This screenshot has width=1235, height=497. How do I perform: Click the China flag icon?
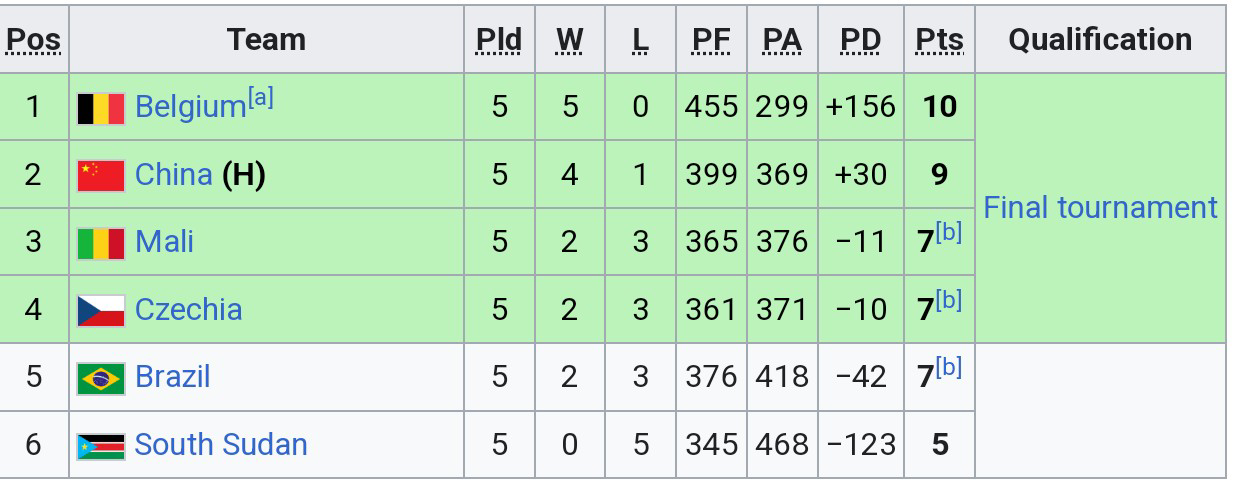click(x=101, y=175)
